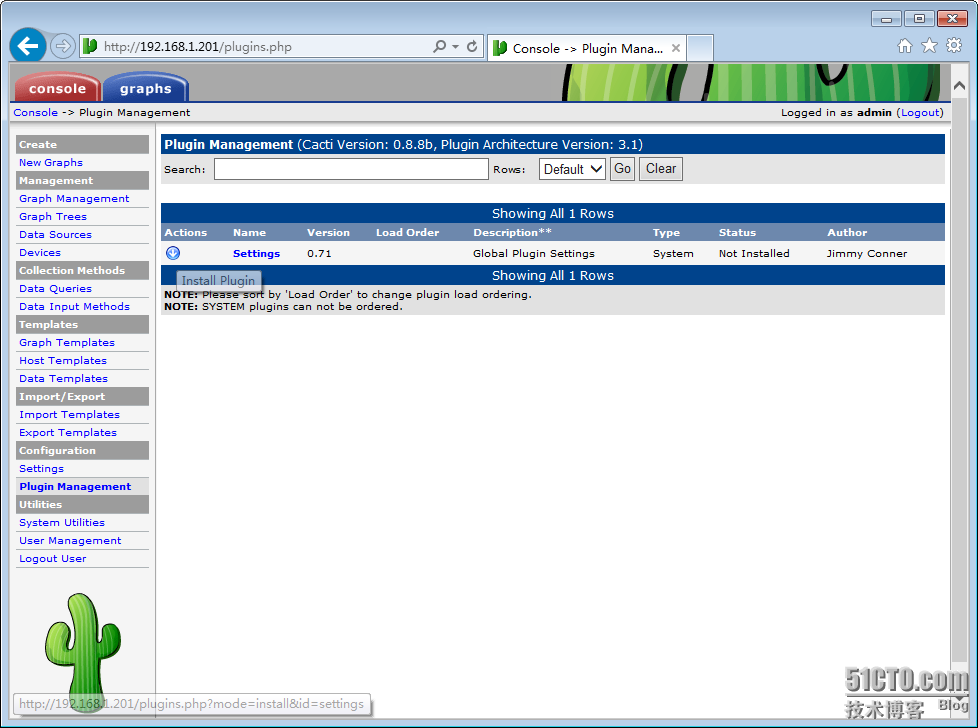Click the Cacti favicon in the address bar
The height and width of the screenshot is (728, 978).
[90, 46]
